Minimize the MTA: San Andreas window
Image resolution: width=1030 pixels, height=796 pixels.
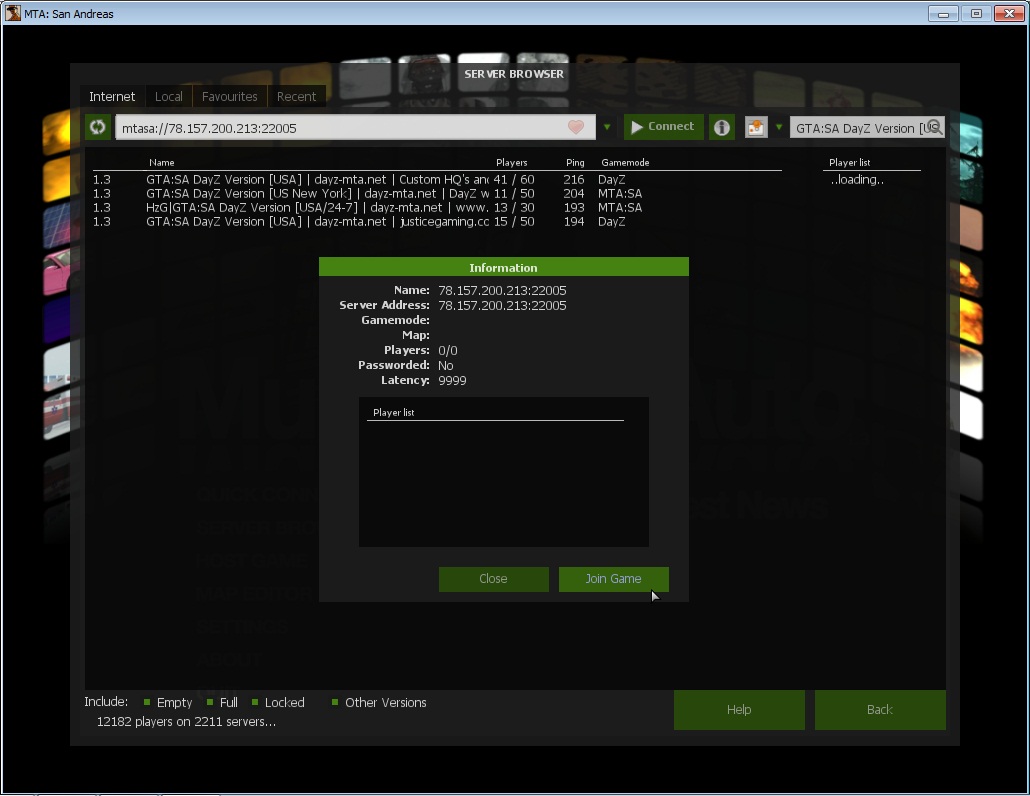[943, 13]
